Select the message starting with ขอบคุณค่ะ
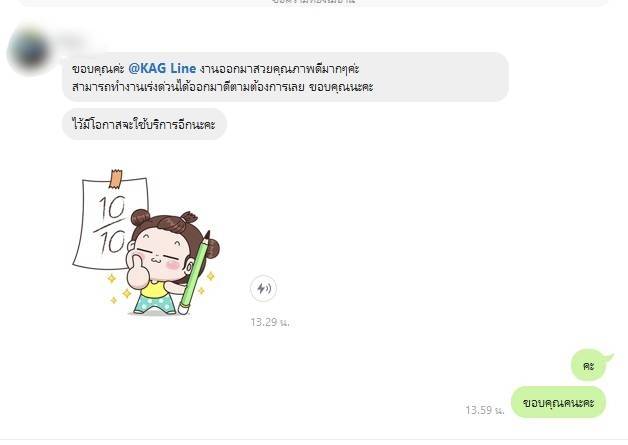The height and width of the screenshot is (445, 628). [285, 77]
